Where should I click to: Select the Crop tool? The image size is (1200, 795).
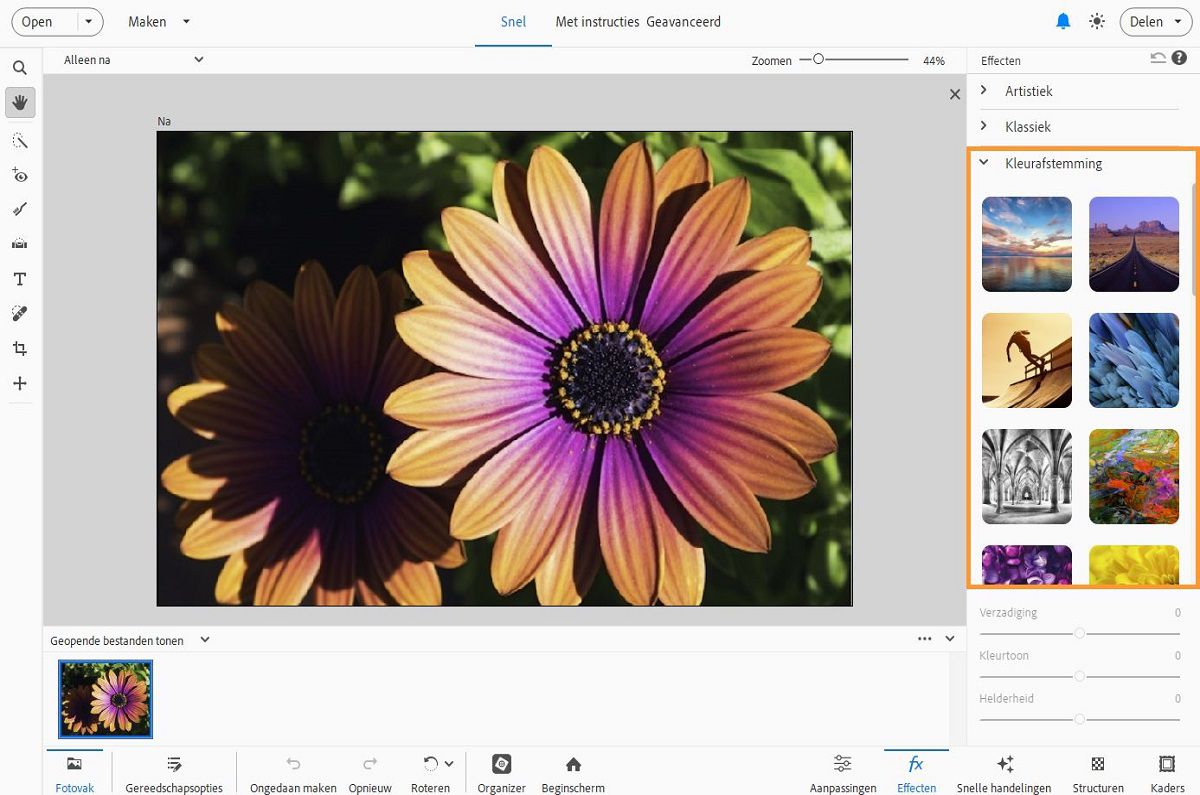(19, 349)
